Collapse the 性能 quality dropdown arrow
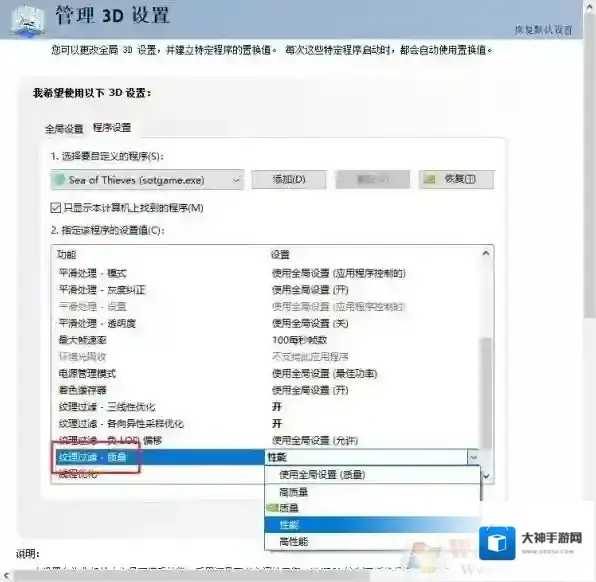The width and height of the screenshot is (596, 582). tap(473, 457)
